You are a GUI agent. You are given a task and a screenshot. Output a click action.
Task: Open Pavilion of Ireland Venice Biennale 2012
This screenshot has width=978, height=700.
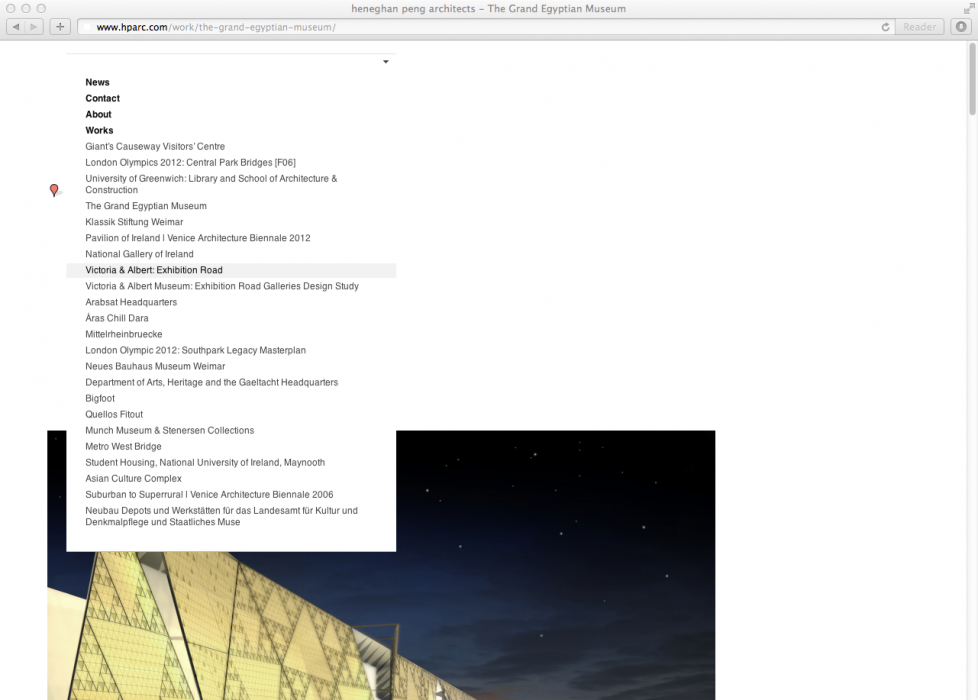[x=198, y=238]
